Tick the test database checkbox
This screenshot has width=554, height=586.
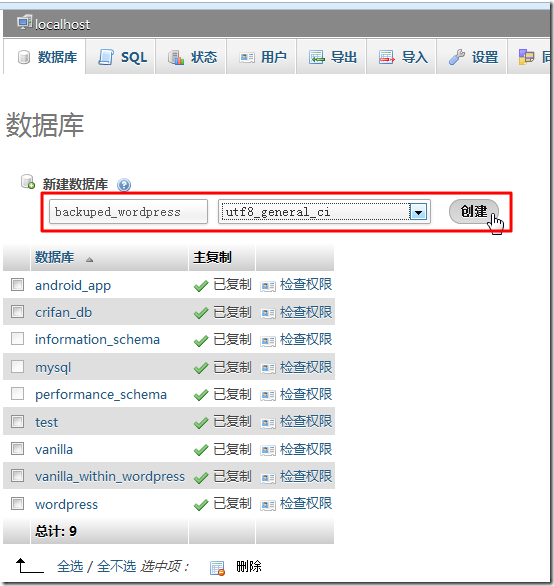(18, 421)
